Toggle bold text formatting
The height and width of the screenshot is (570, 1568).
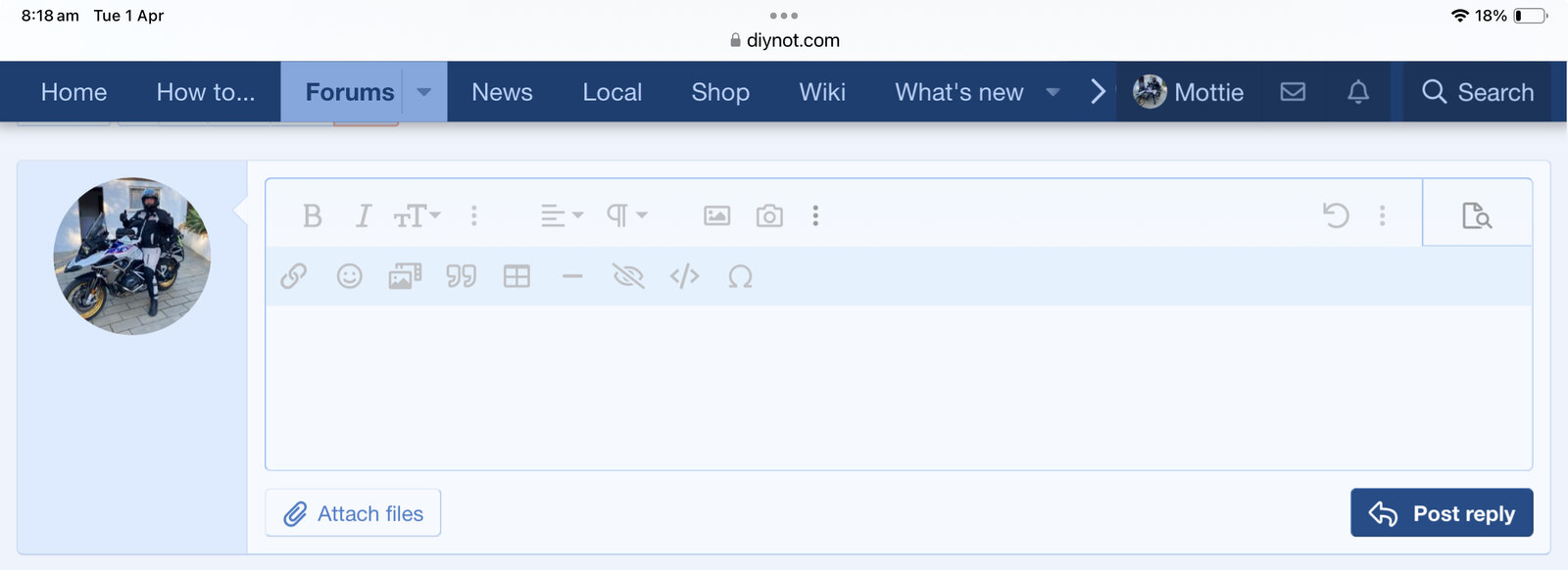pos(312,215)
